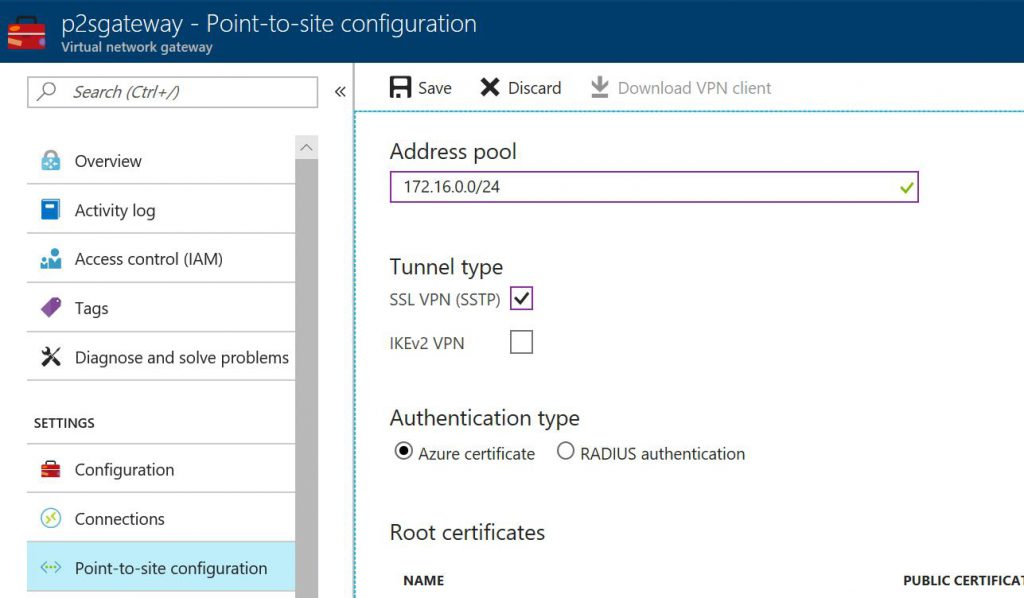This screenshot has height=598, width=1024.
Task: Click the Authentication type heading
Action: (485, 418)
